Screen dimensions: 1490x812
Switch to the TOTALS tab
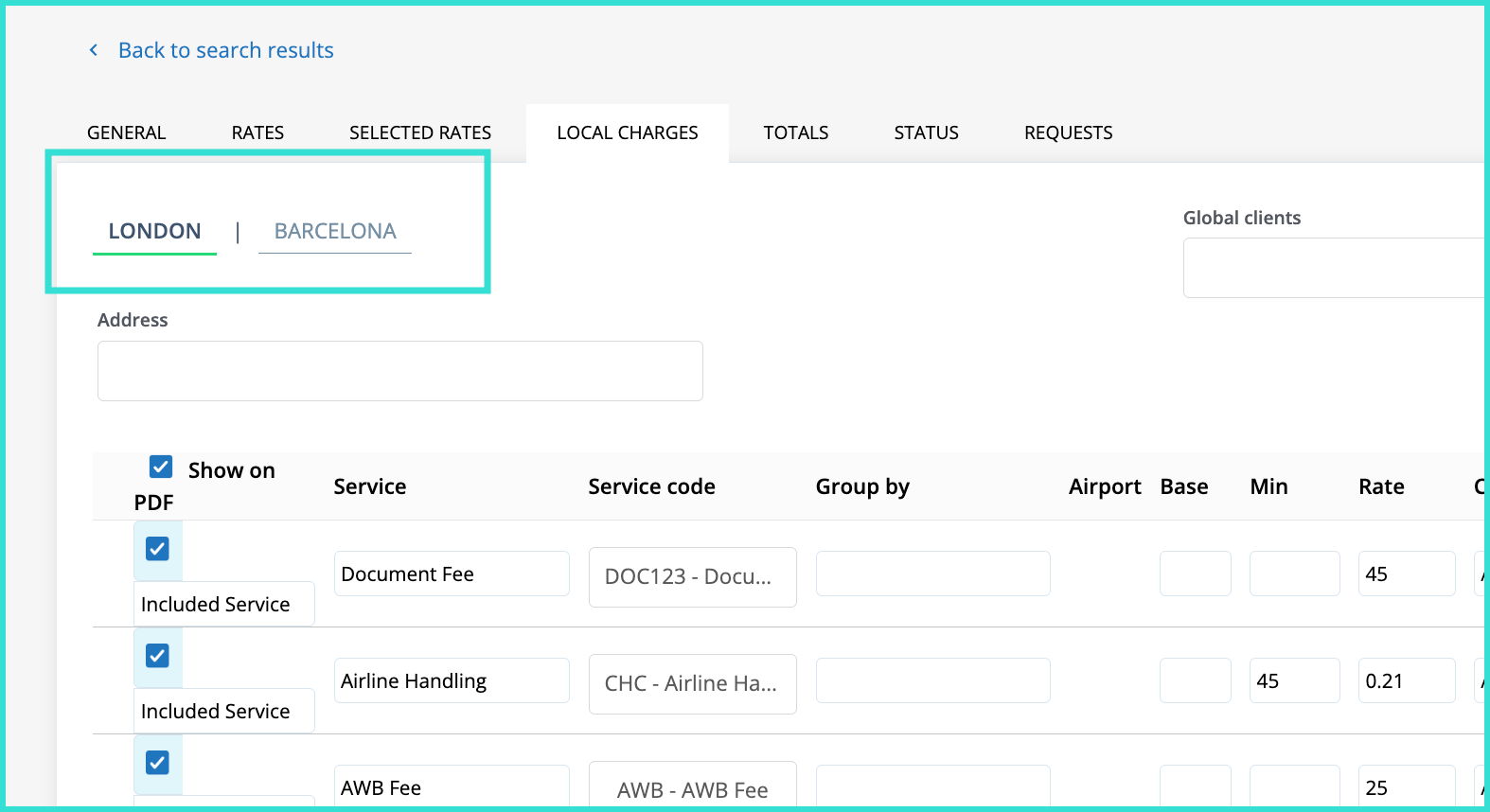tap(795, 132)
